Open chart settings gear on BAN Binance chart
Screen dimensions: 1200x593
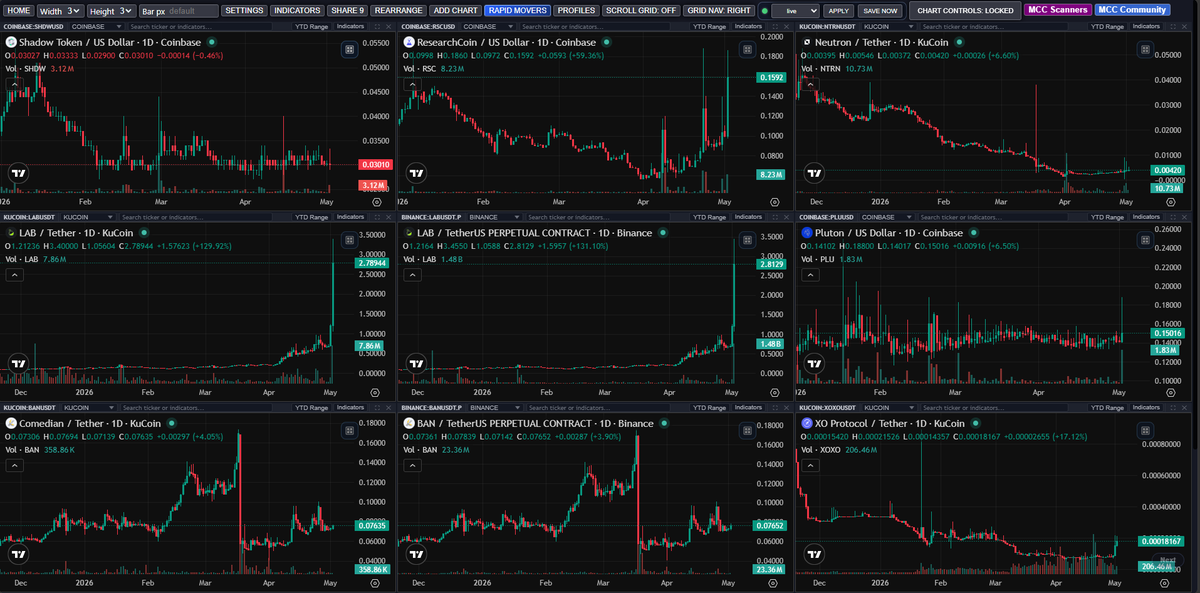pos(774,582)
